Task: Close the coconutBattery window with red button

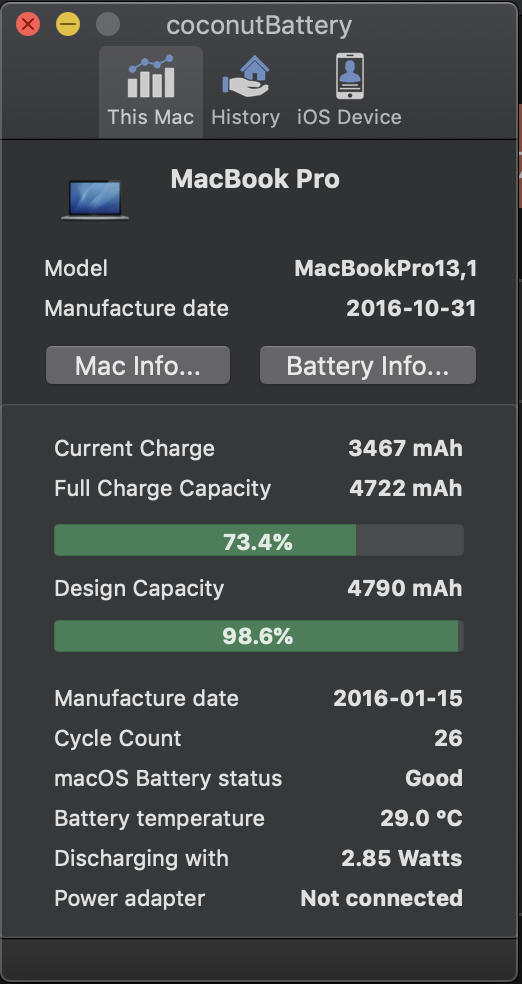Action: [28, 25]
